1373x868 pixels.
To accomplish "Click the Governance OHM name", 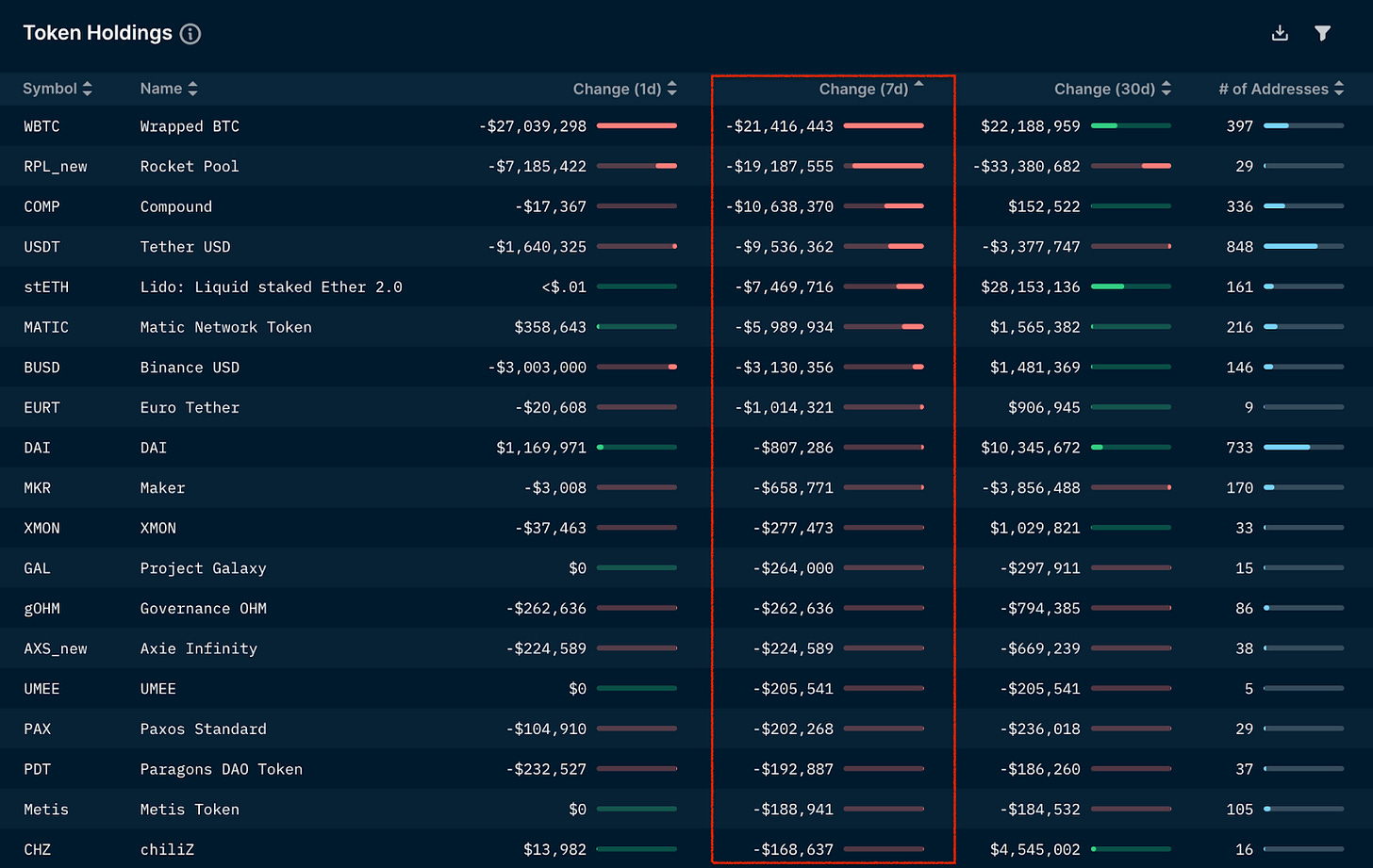I will [204, 609].
